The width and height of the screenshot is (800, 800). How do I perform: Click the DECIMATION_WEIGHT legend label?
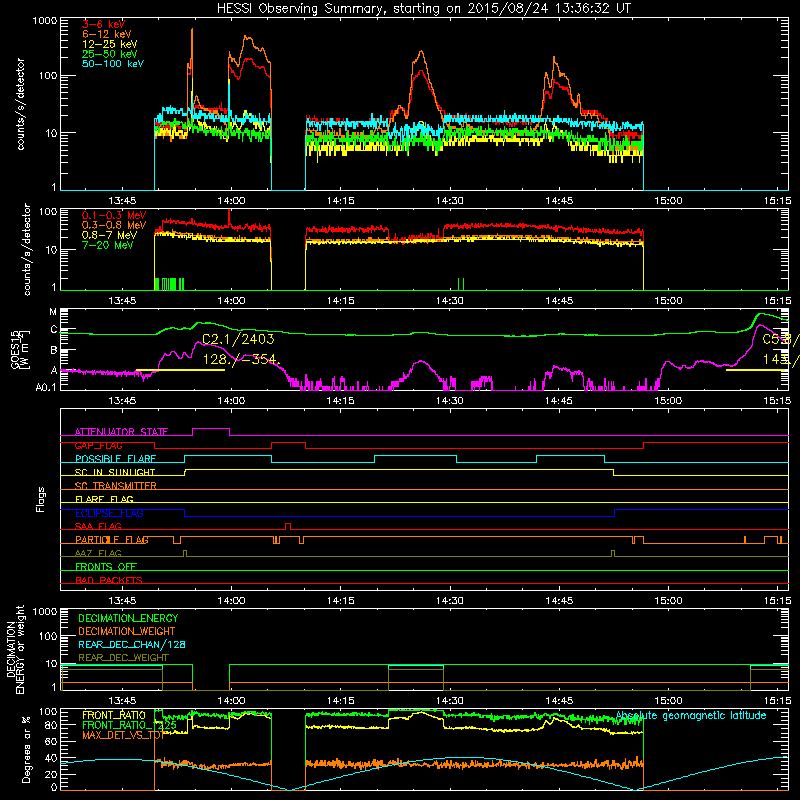click(x=127, y=632)
